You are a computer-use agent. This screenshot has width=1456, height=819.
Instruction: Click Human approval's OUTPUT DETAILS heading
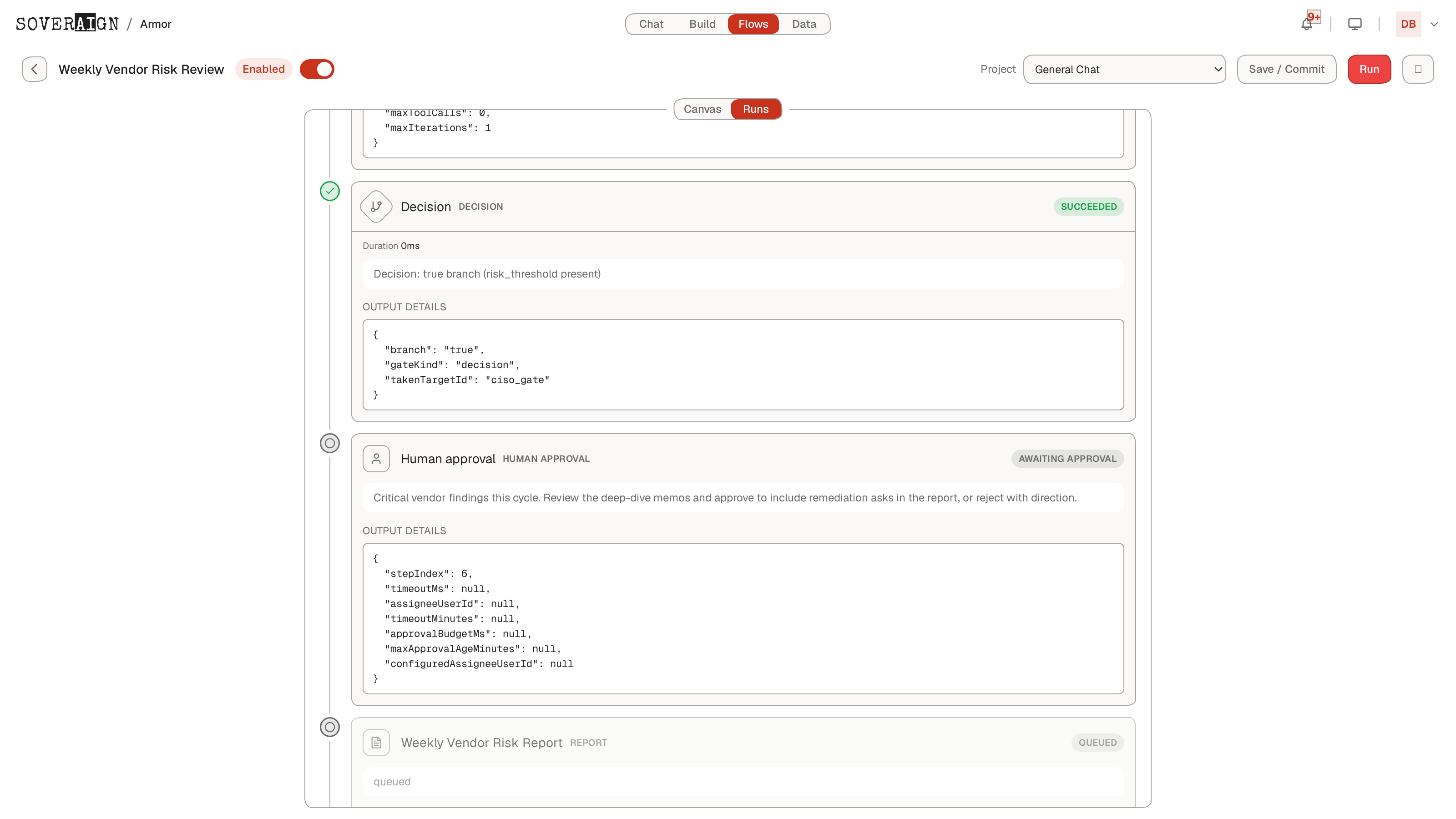coord(404,531)
